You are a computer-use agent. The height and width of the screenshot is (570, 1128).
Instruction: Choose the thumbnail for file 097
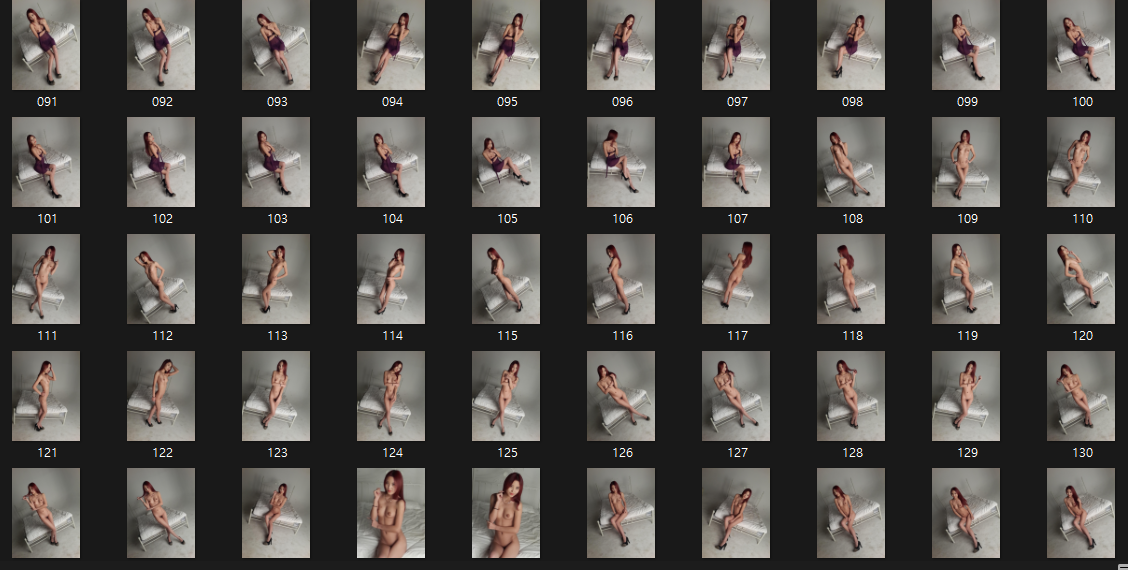click(736, 45)
